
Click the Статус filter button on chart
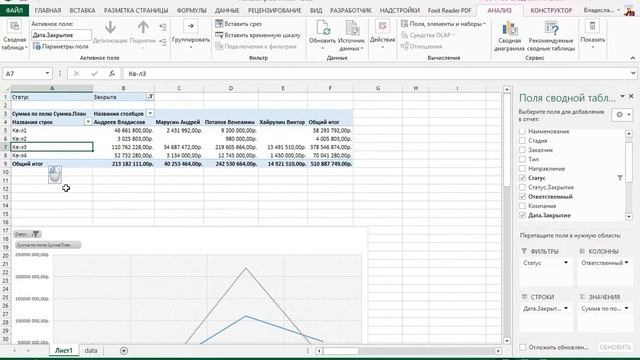click(27, 234)
